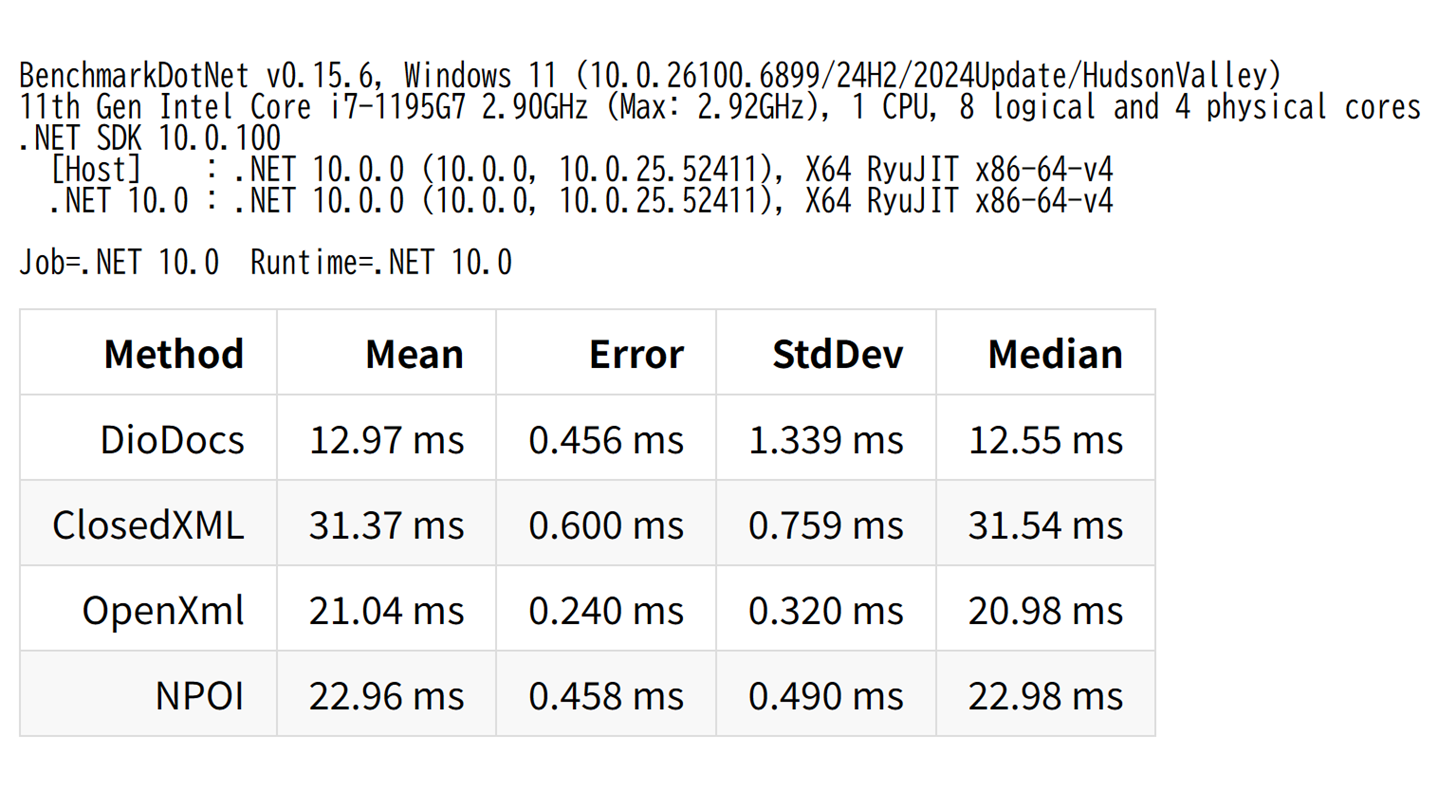
Task: Click the DioDocs method cell
Action: click(x=172, y=440)
